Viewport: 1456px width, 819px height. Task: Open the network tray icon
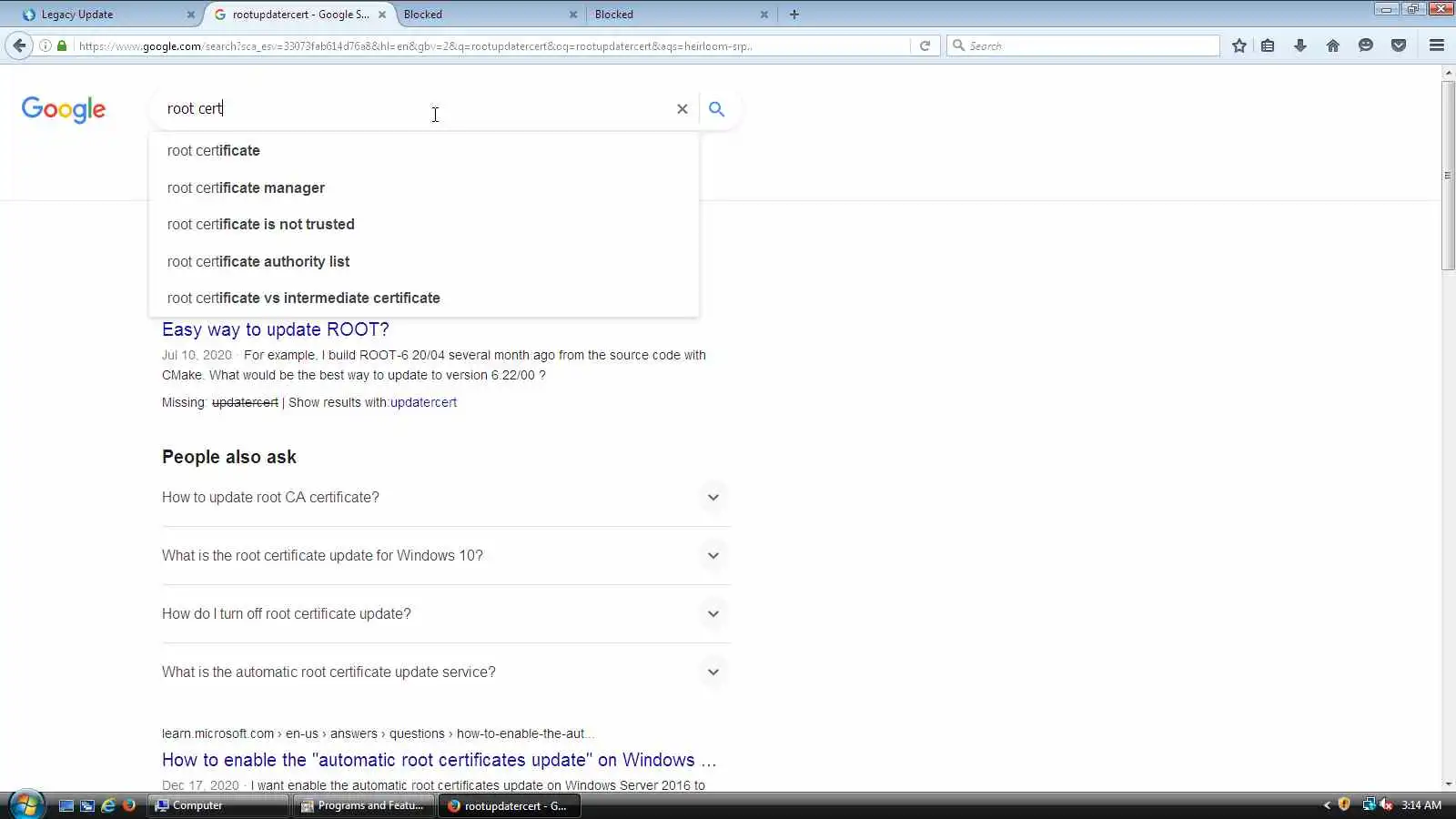pos(1368,804)
